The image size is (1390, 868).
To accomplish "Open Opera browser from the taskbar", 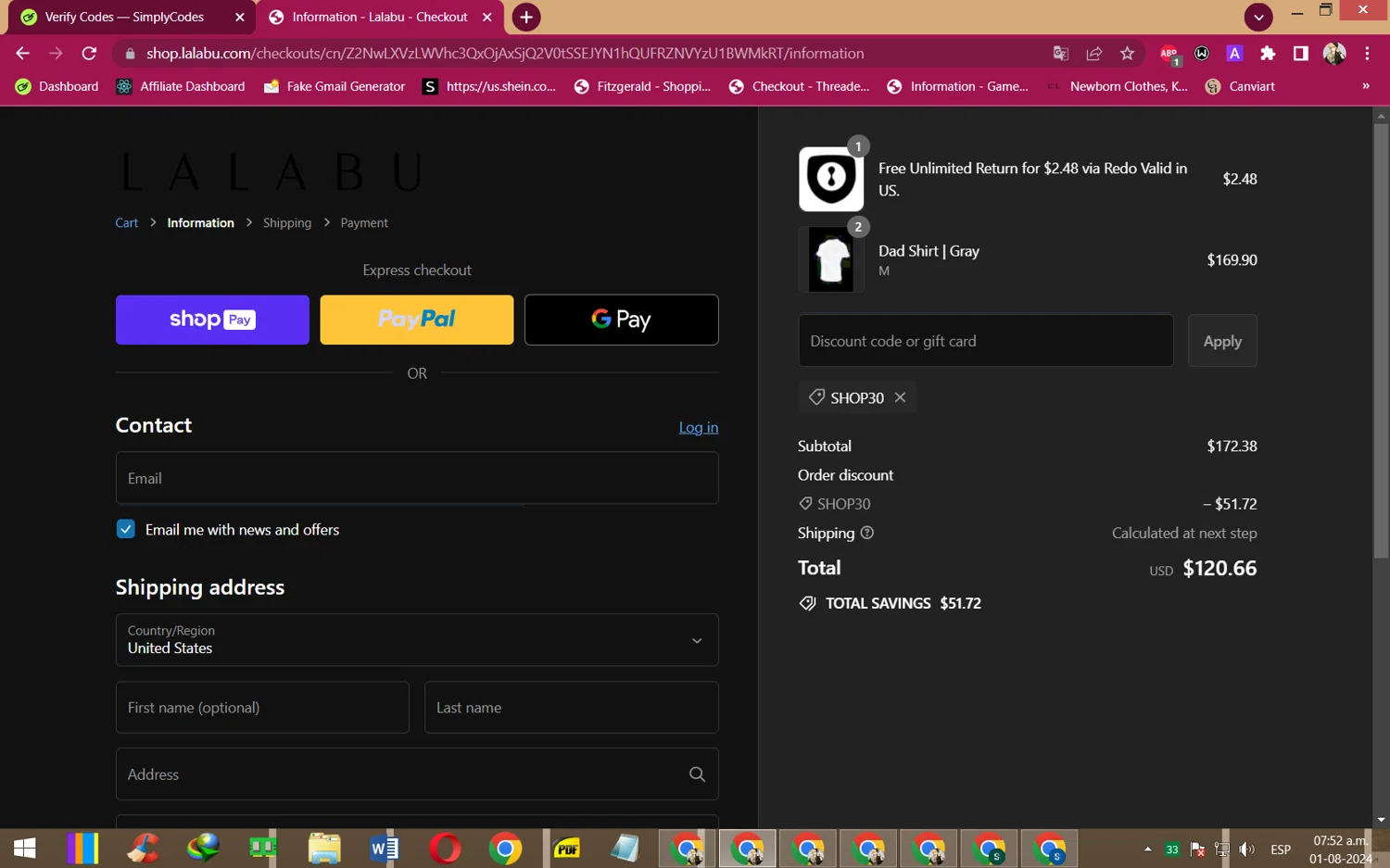I will (445, 848).
